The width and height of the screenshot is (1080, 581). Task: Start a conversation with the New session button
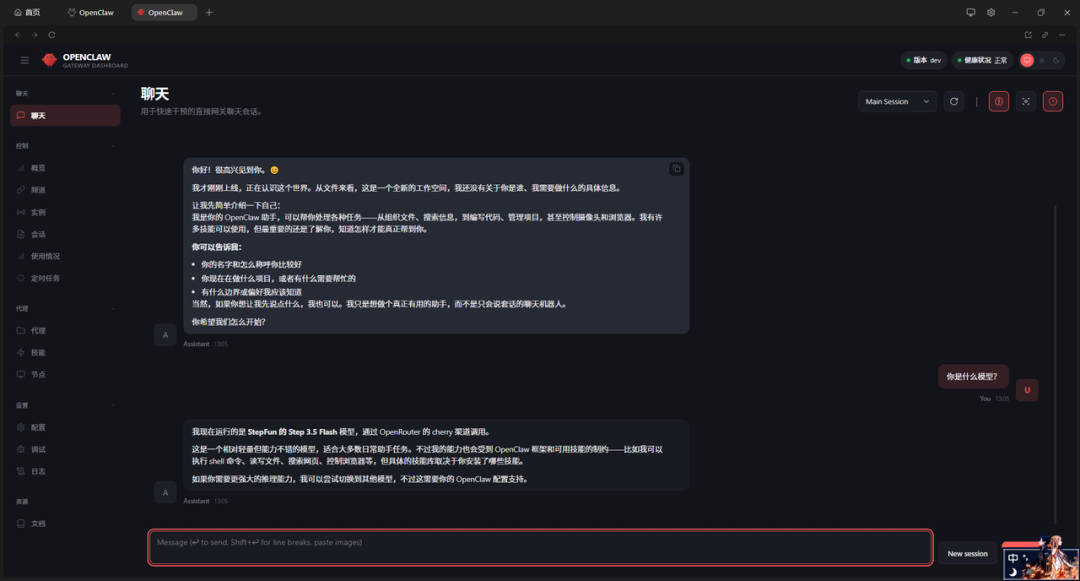point(965,553)
